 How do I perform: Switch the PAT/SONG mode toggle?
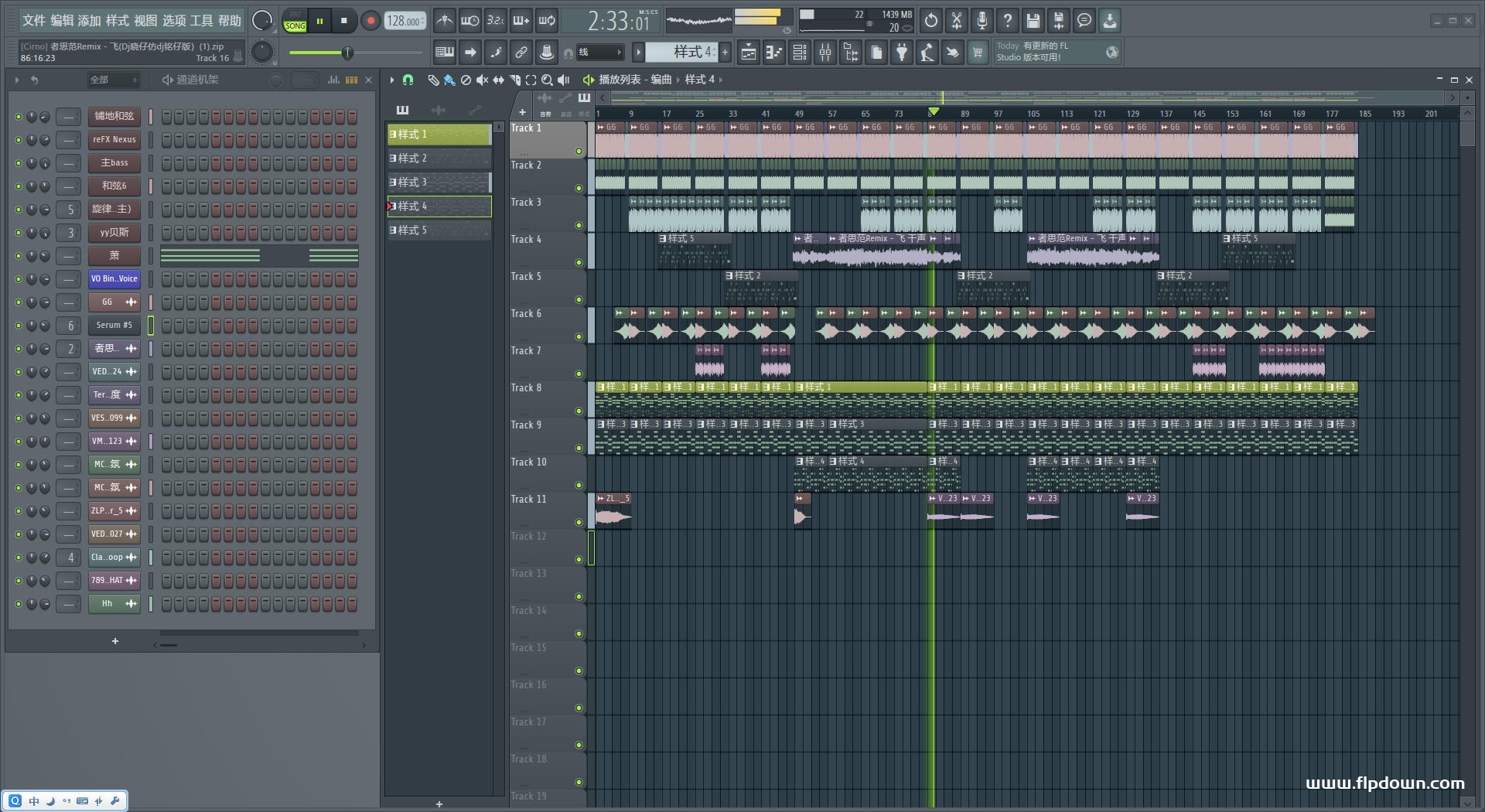(295, 21)
